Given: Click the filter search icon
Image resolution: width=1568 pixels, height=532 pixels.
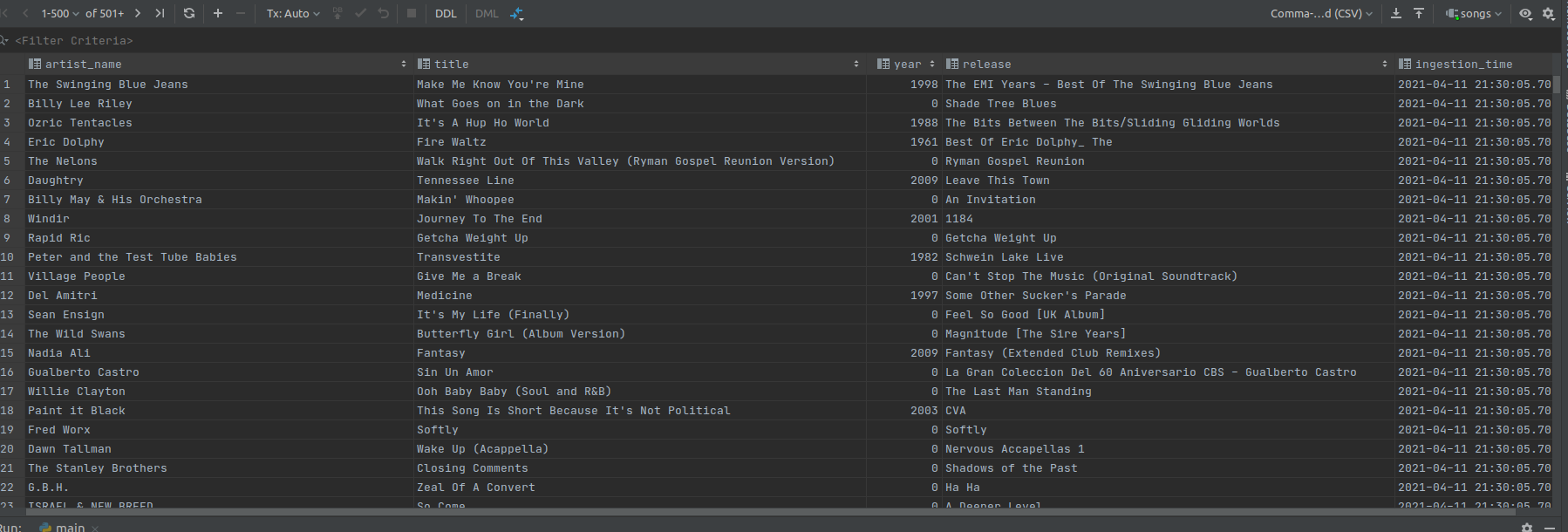Looking at the screenshot, I should (4, 40).
